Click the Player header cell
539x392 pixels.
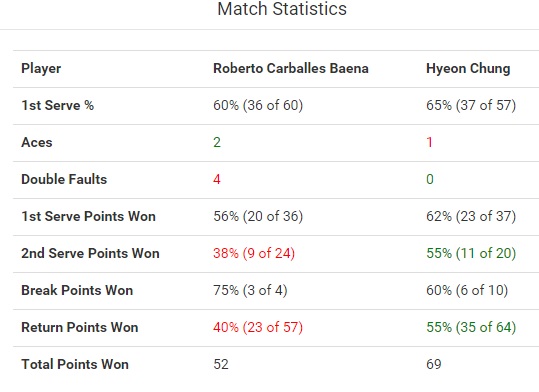click(41, 69)
